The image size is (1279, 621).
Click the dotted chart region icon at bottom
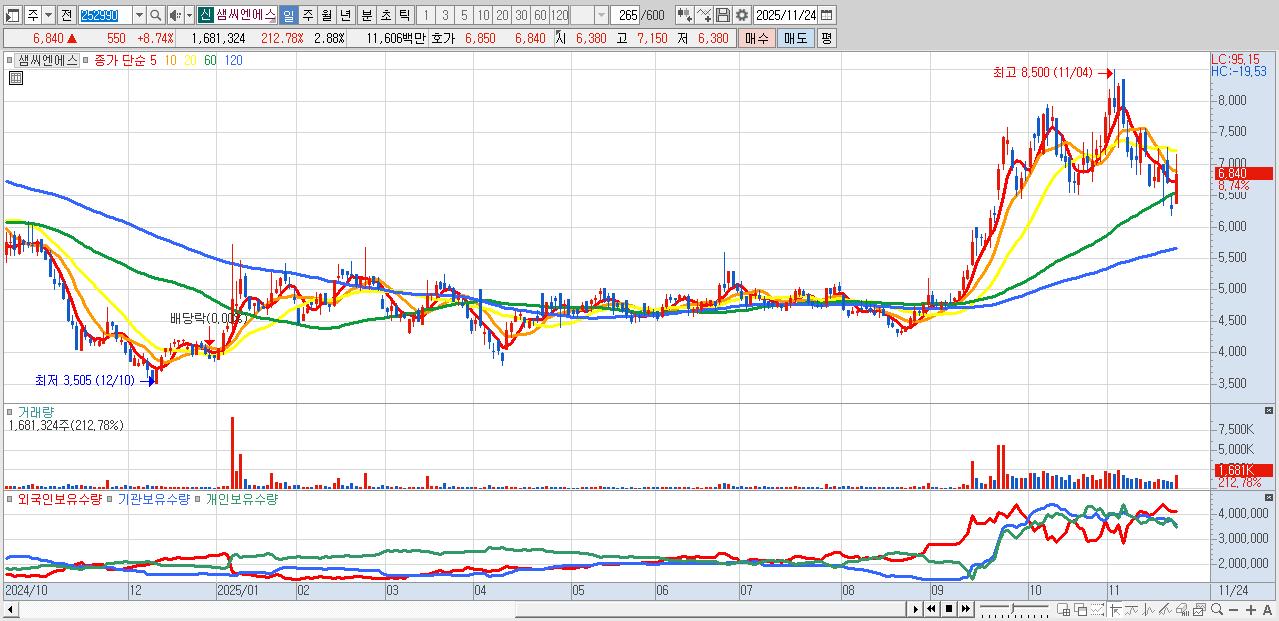click(x=1098, y=609)
